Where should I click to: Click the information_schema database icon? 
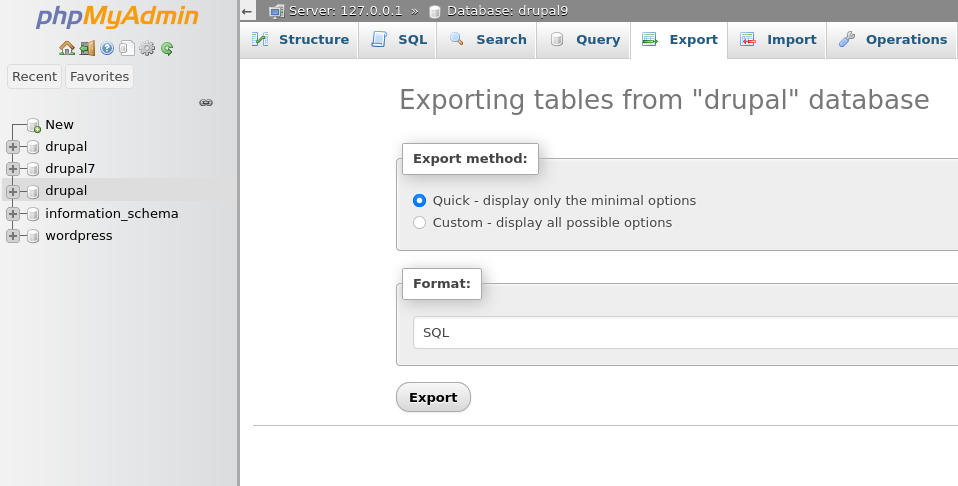coord(33,214)
